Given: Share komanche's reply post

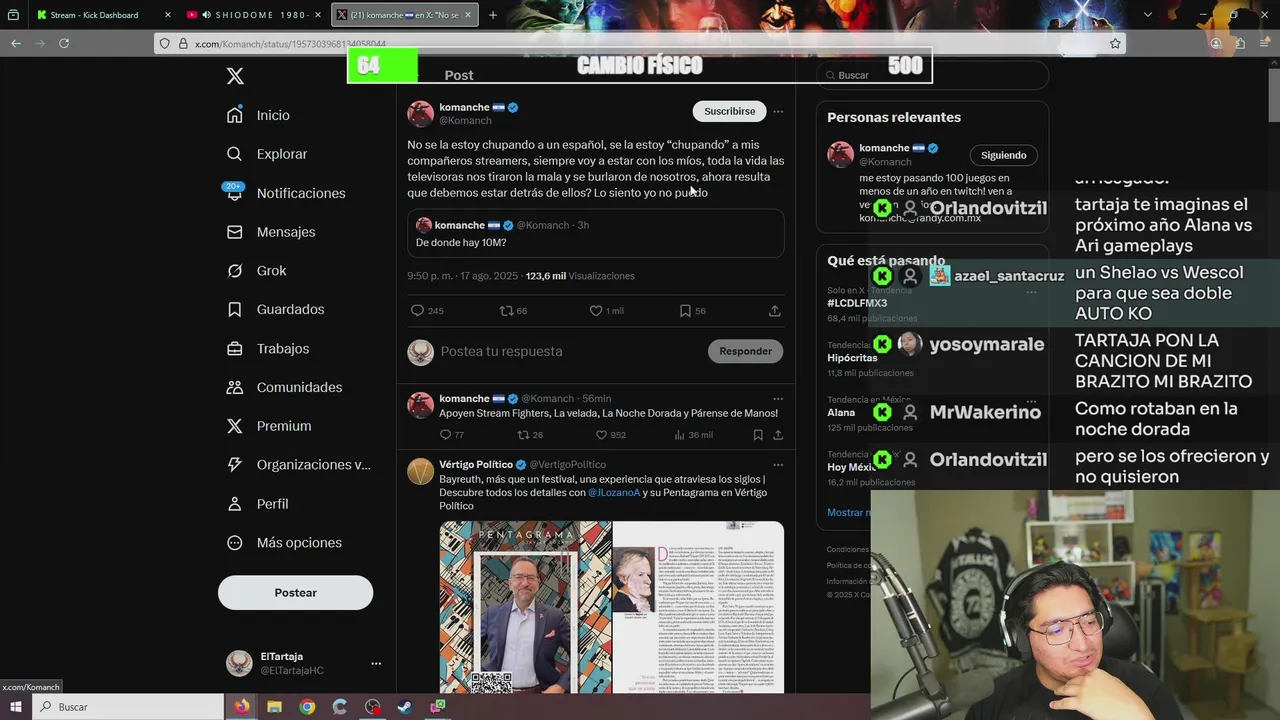Looking at the screenshot, I should 778,435.
